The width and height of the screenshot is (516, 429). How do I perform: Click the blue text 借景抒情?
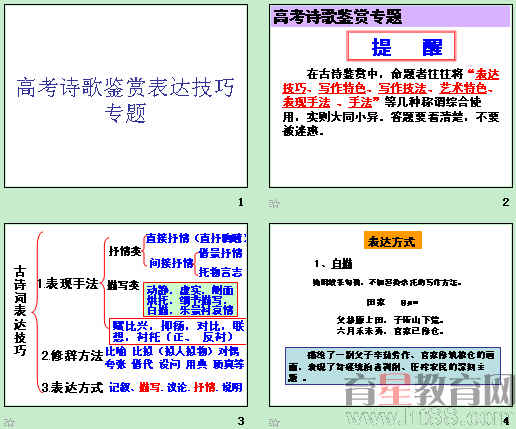[221, 253]
